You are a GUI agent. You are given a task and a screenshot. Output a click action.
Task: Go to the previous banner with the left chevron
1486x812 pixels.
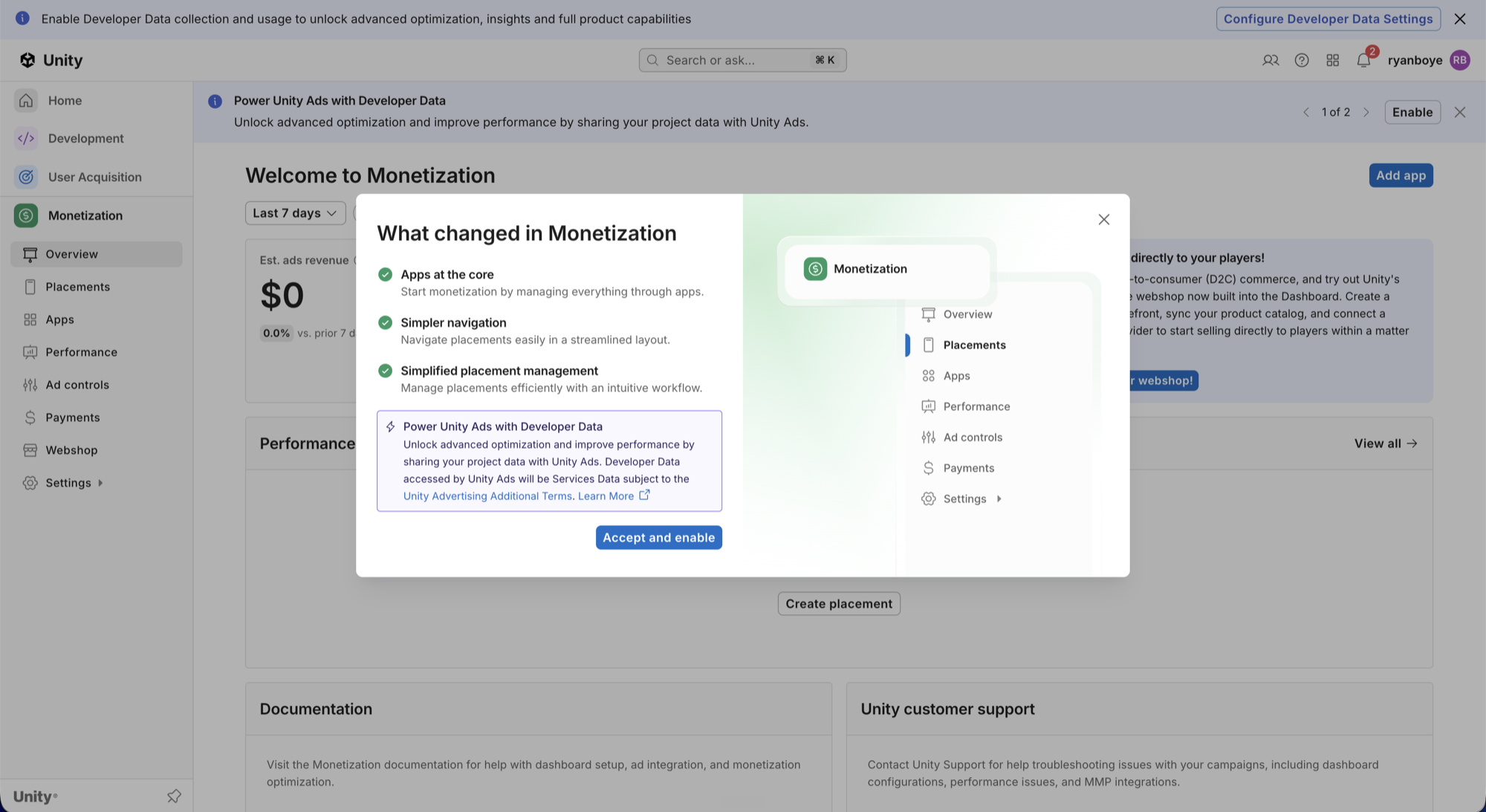pos(1305,112)
